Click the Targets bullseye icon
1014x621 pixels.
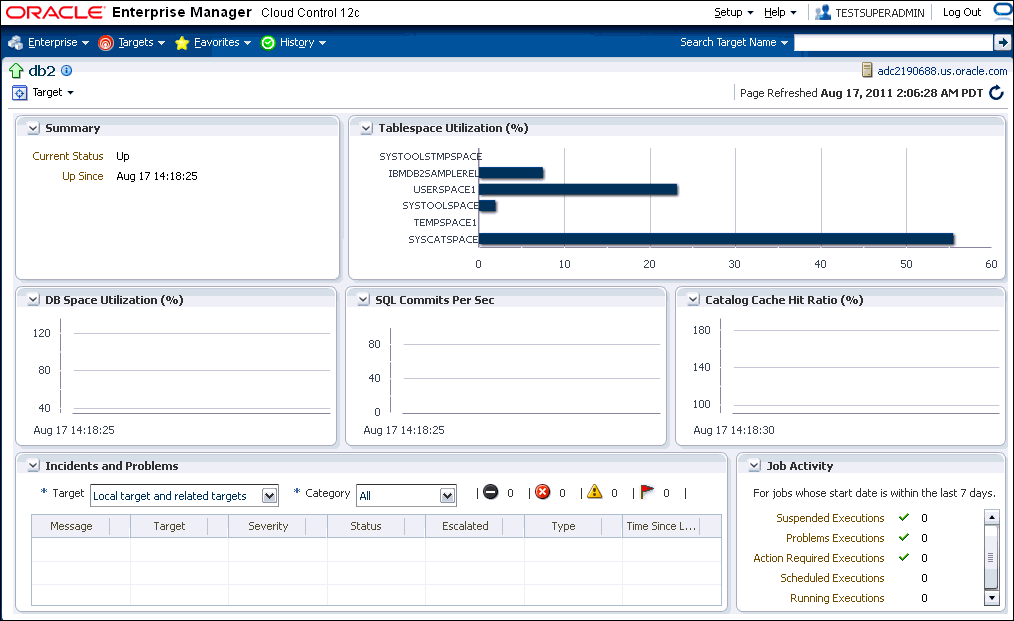106,43
